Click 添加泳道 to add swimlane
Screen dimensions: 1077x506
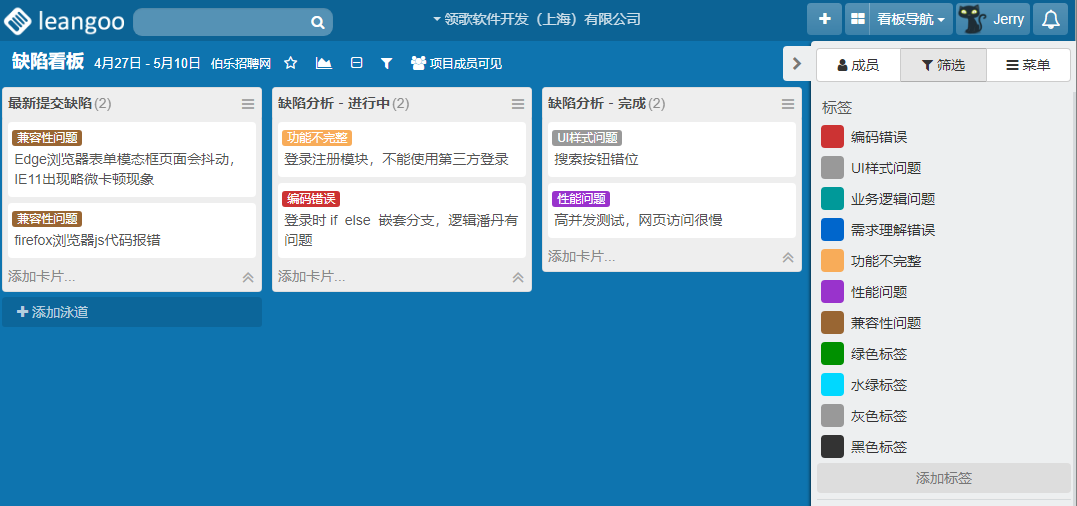pyautogui.click(x=132, y=312)
